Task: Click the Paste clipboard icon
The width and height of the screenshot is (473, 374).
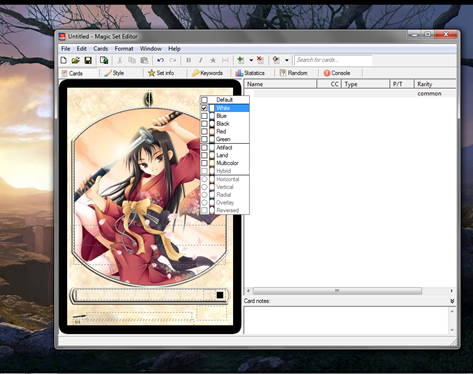Action: (144, 60)
